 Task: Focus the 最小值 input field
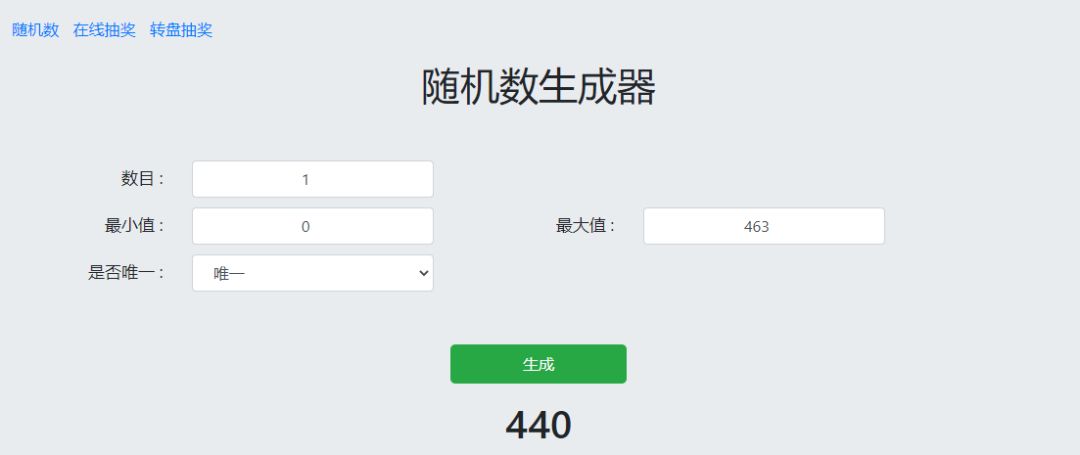312,226
